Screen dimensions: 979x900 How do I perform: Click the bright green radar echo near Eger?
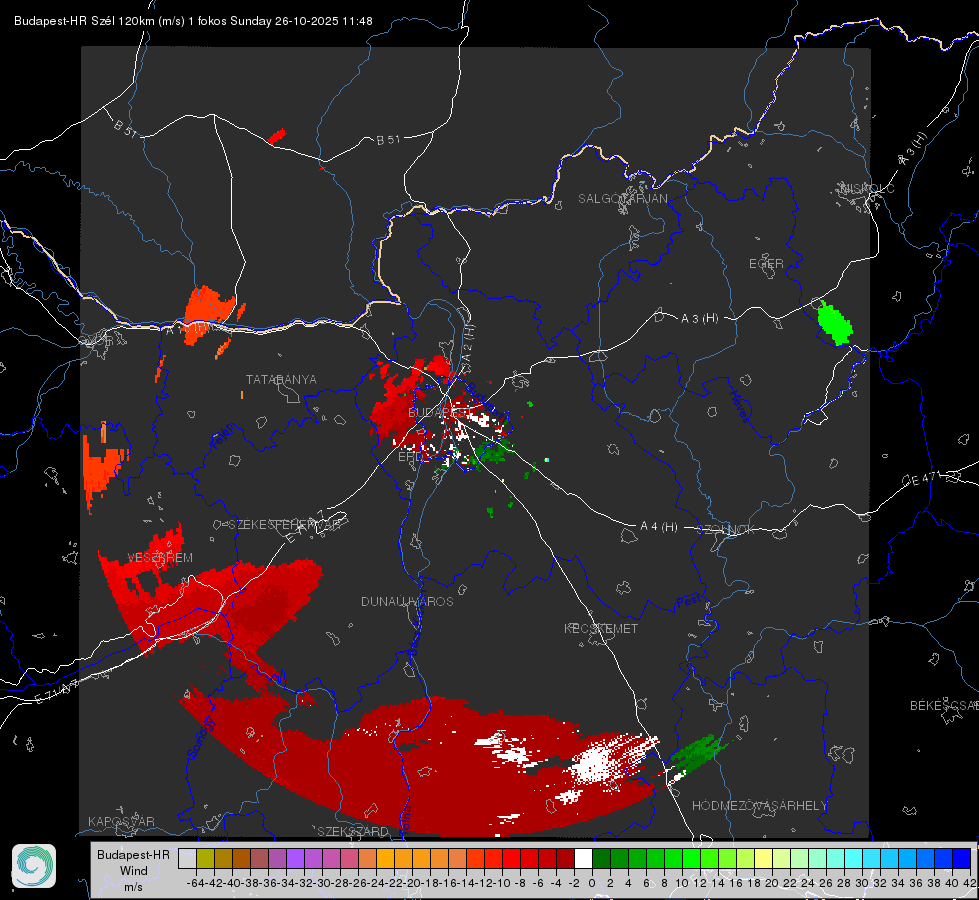click(x=835, y=323)
